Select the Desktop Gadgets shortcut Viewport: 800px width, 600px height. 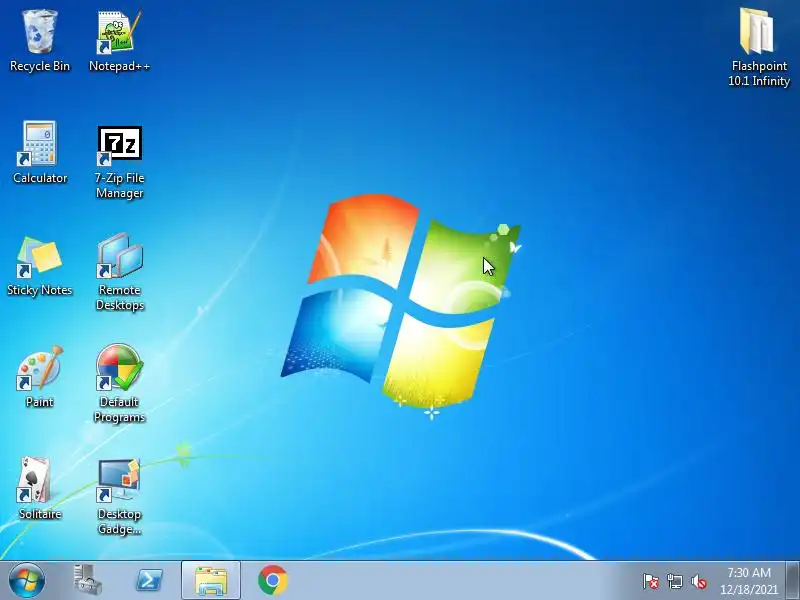coord(119,496)
